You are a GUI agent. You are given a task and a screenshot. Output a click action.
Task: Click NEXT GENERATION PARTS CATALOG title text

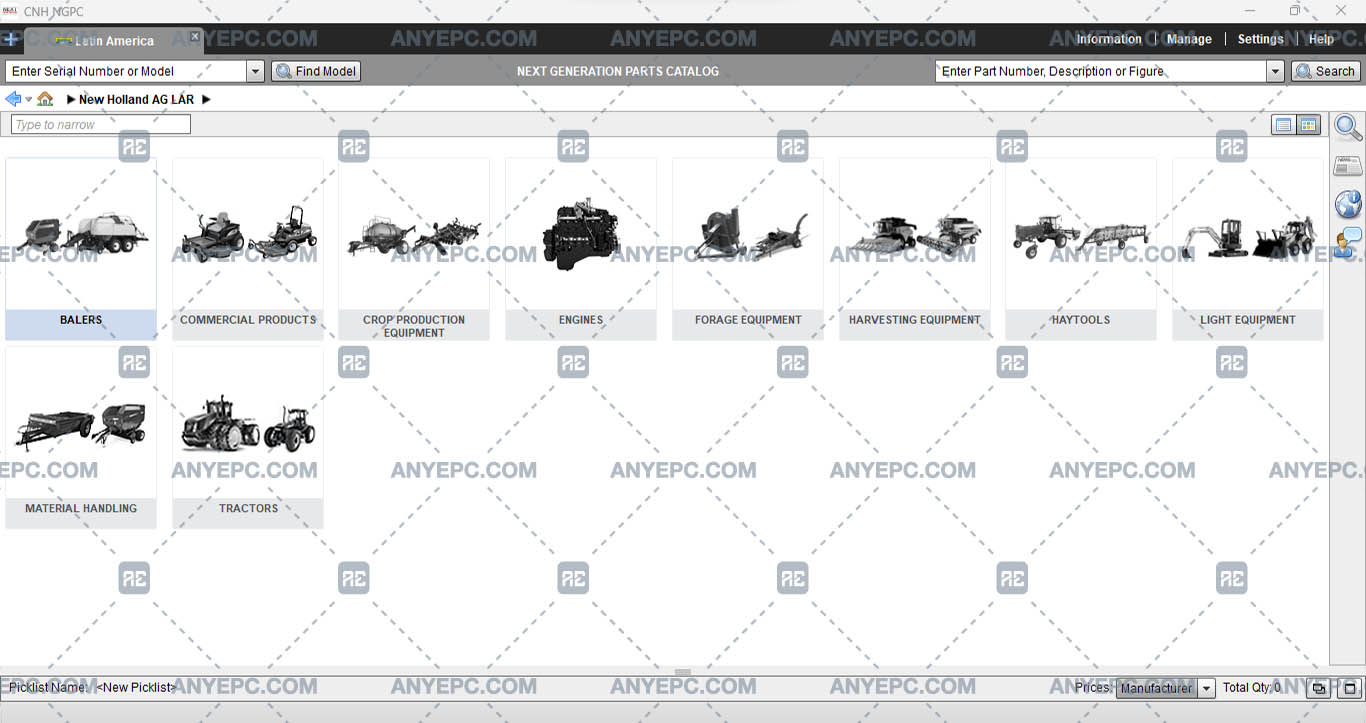click(618, 71)
